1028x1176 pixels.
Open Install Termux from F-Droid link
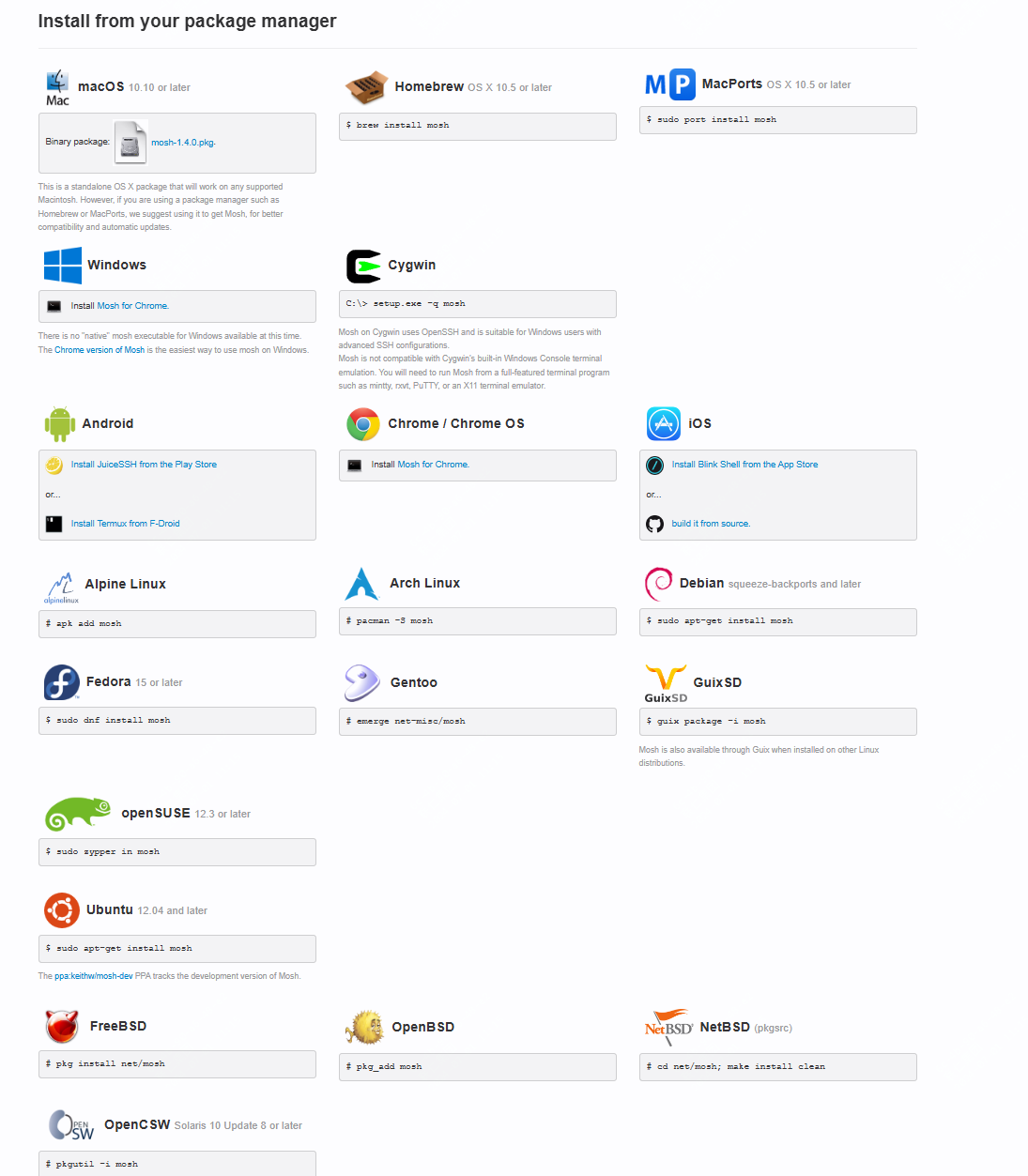[125, 524]
